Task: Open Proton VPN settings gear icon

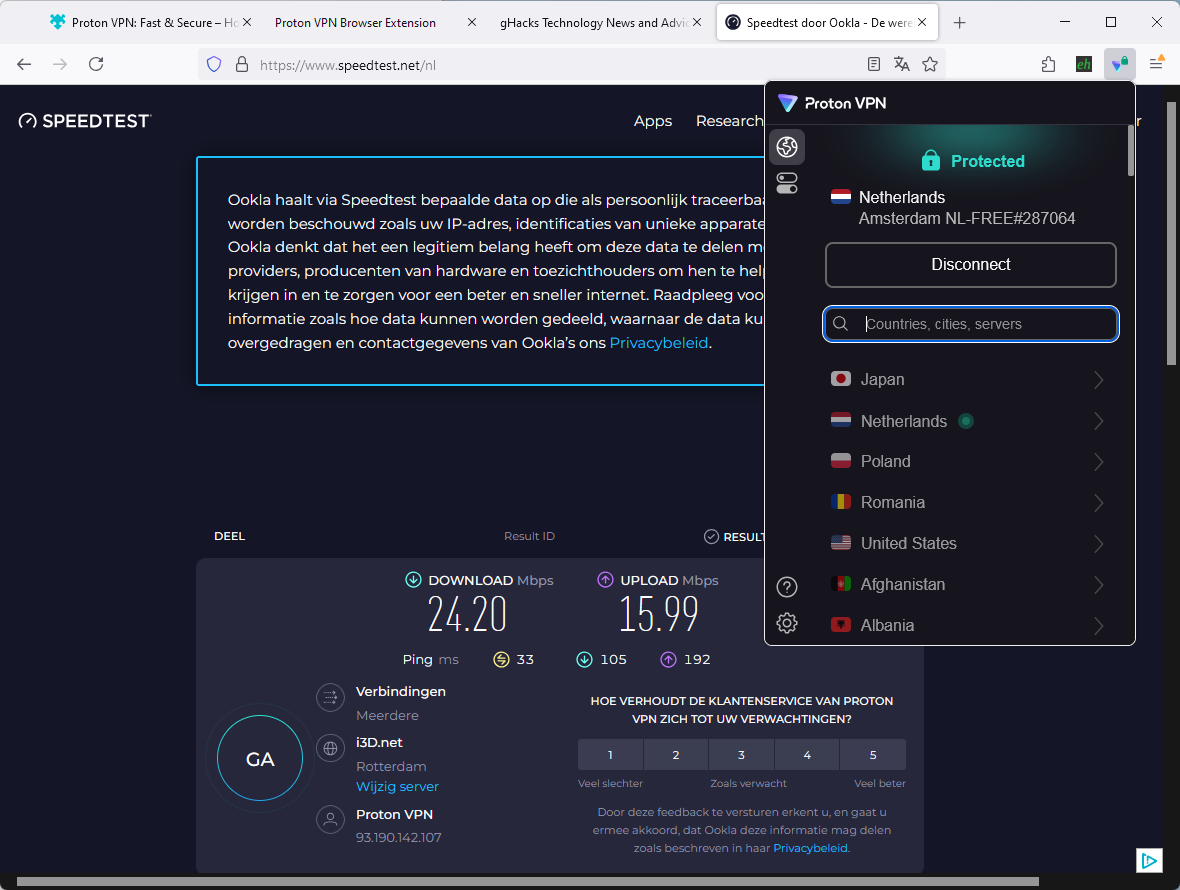Action: (787, 624)
